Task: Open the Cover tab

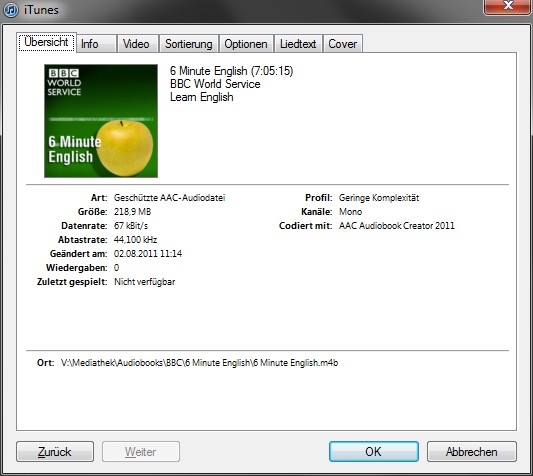Action: point(343,44)
